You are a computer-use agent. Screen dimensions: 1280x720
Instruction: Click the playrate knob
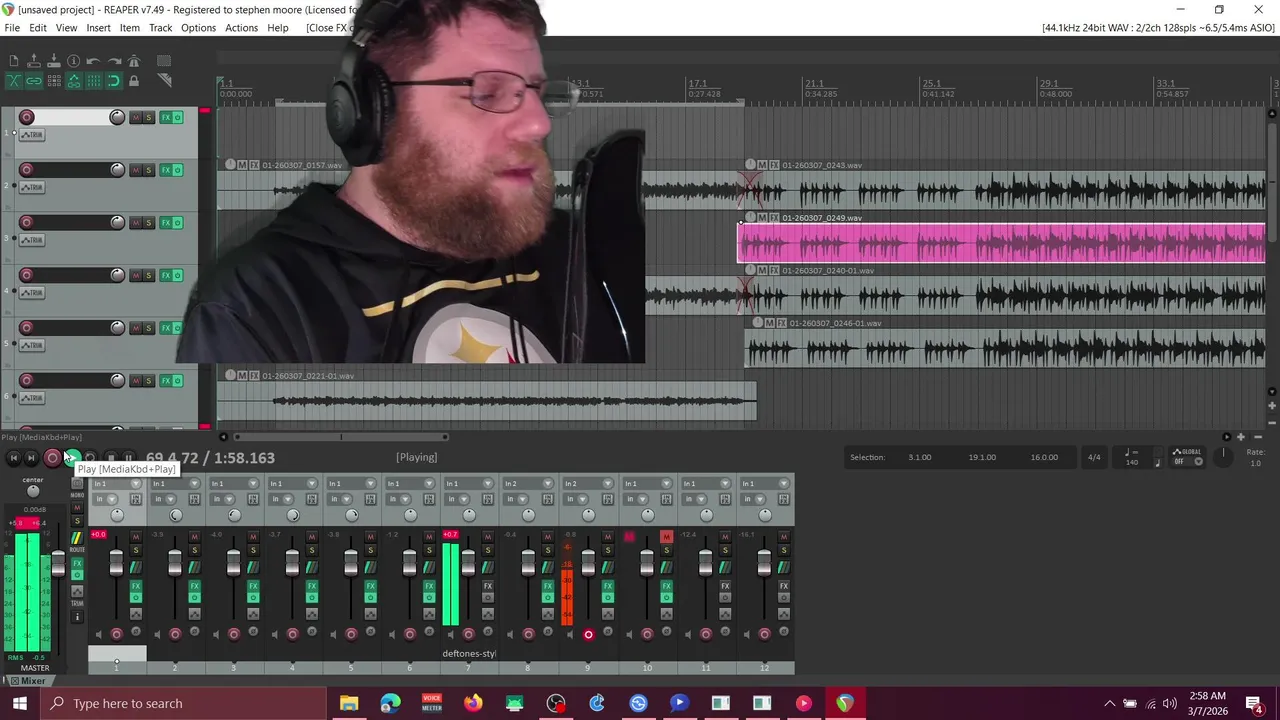[1222, 456]
